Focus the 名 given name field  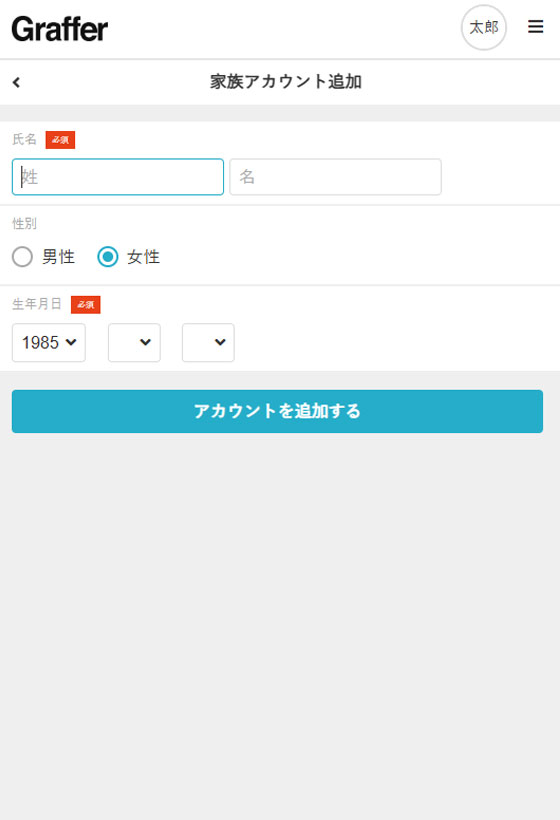pos(335,177)
